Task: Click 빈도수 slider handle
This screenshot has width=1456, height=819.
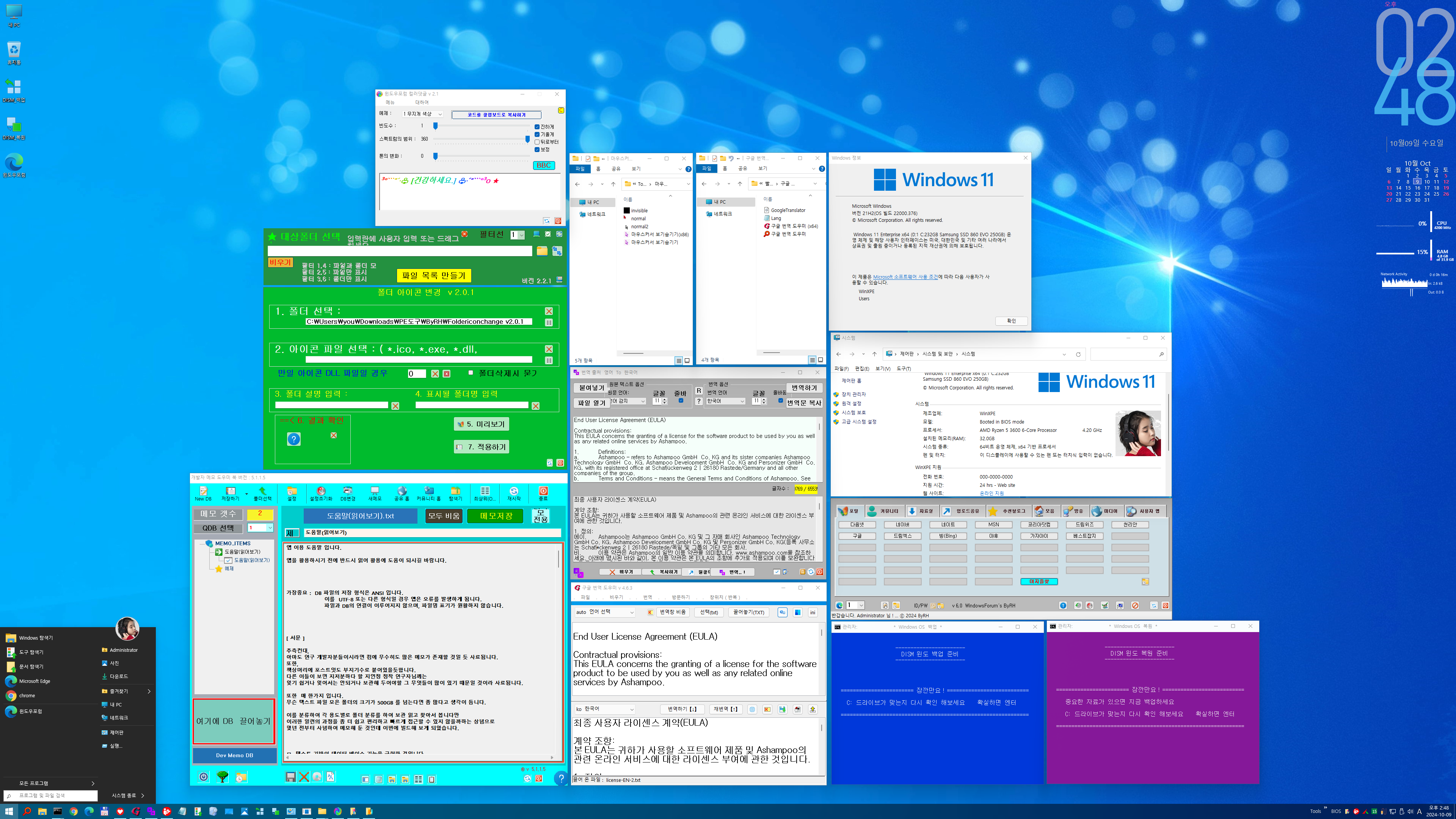Action: pyautogui.click(x=435, y=126)
